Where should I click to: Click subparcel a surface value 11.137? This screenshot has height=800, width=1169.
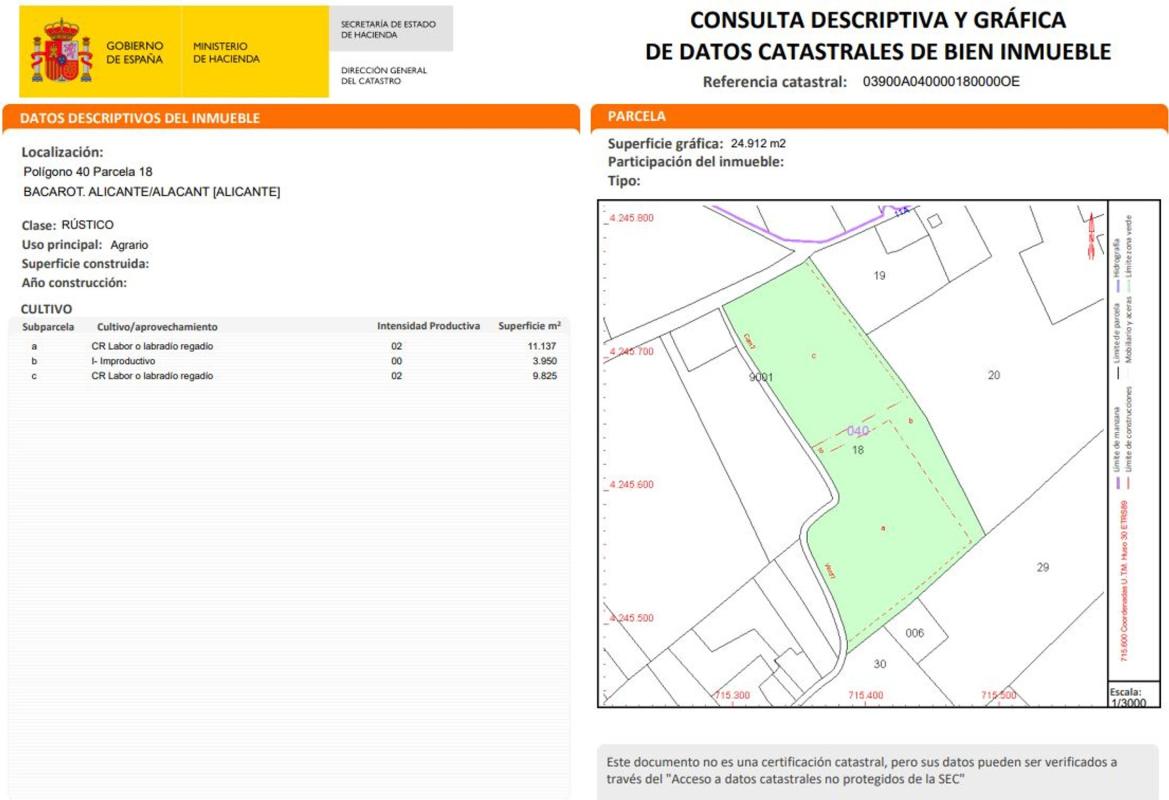(x=542, y=346)
